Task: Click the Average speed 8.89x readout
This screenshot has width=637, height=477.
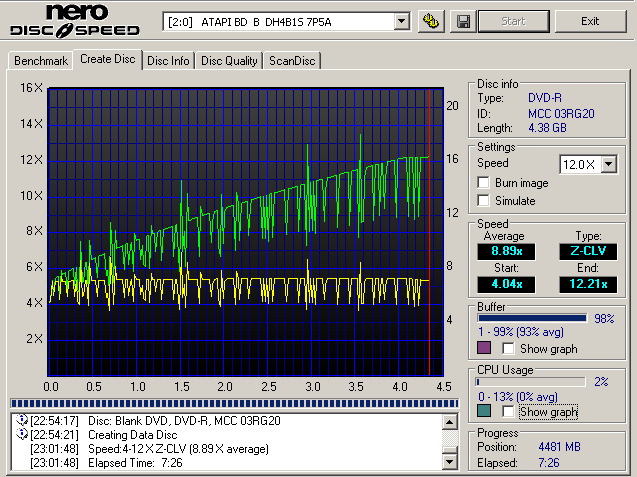Action: (x=507, y=251)
